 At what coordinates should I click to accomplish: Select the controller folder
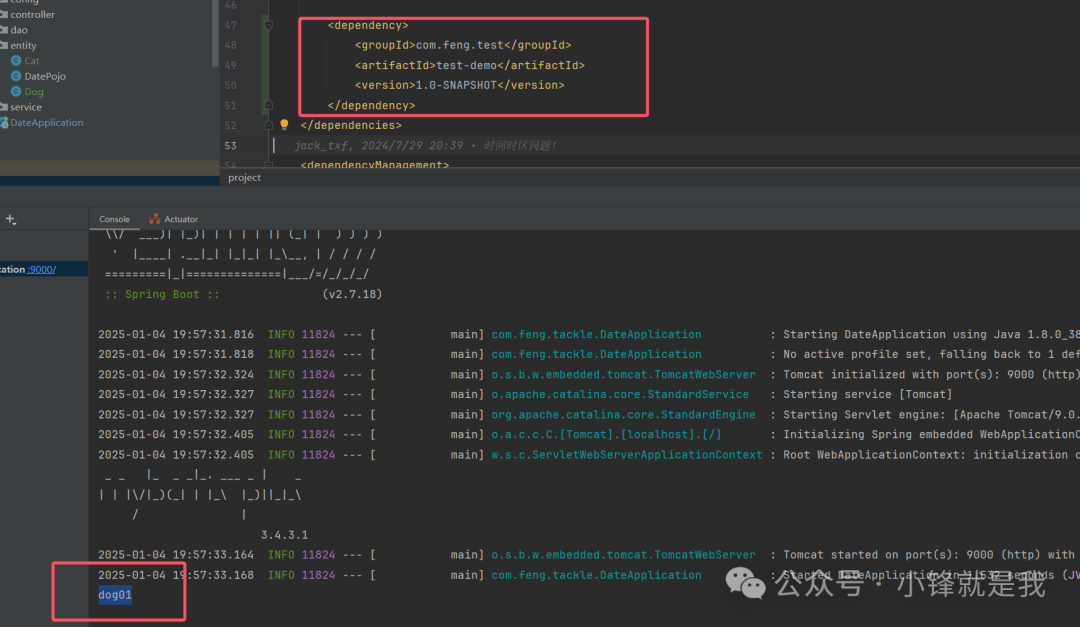click(x=32, y=14)
